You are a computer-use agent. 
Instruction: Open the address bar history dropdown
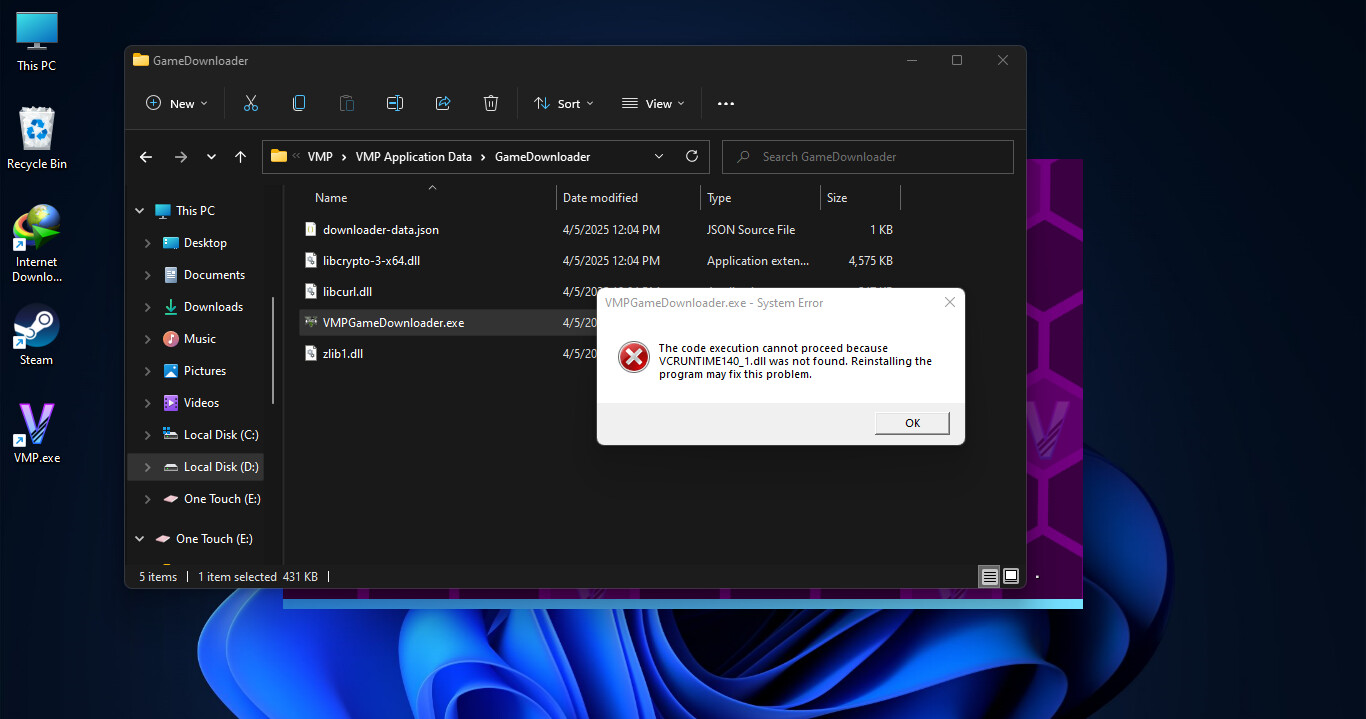[x=659, y=157]
